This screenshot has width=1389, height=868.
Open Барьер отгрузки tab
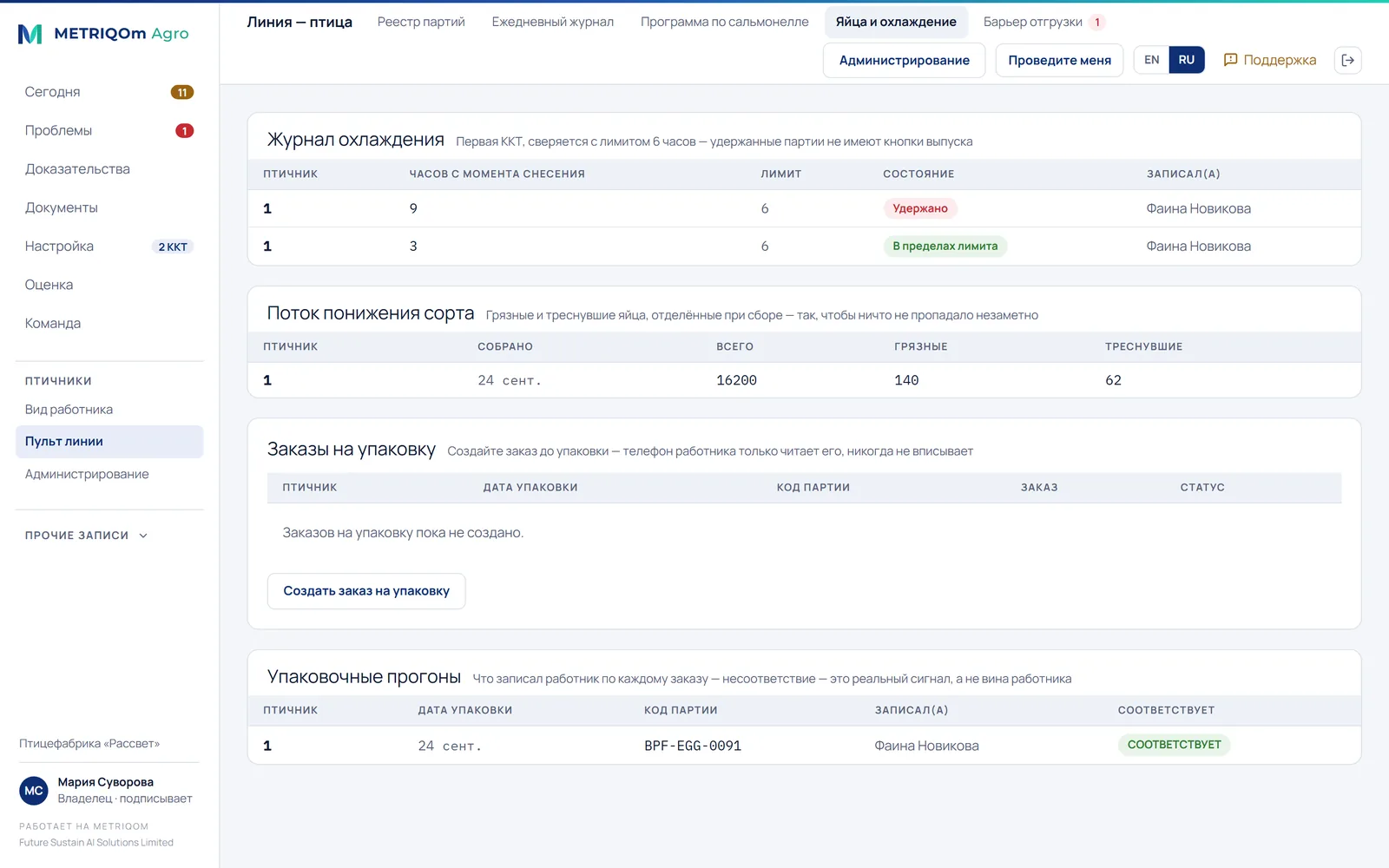pos(1043,22)
